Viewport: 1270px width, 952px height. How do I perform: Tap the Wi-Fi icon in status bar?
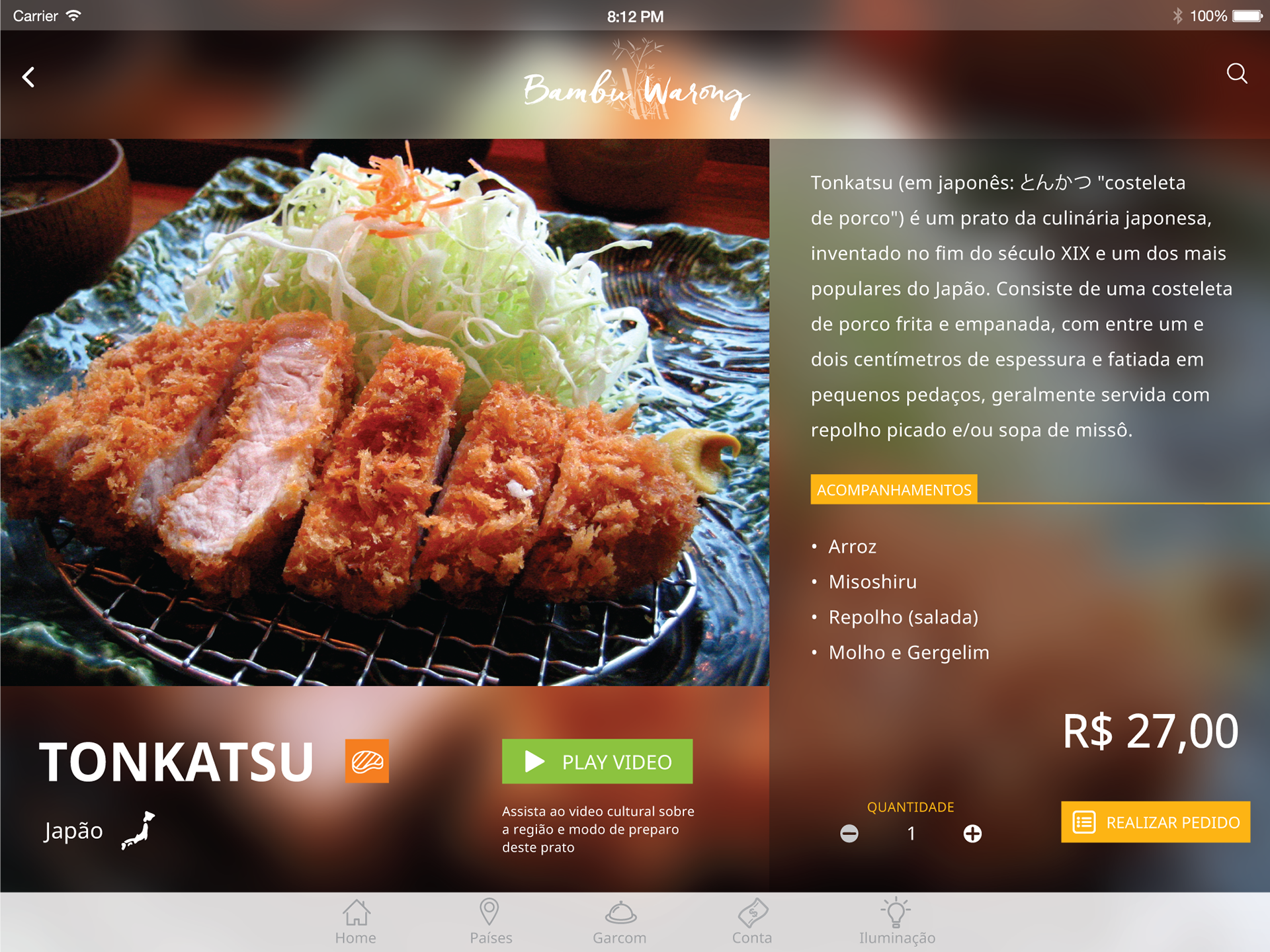73,15
